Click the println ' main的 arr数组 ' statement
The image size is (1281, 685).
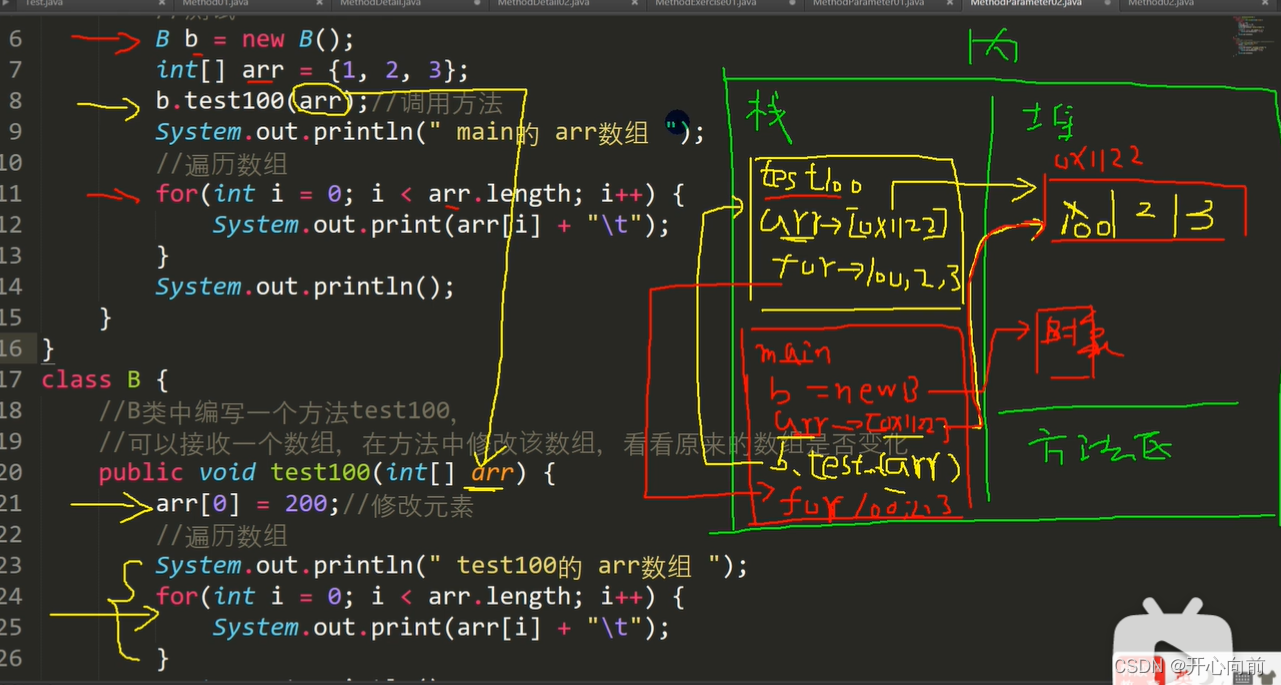(430, 133)
